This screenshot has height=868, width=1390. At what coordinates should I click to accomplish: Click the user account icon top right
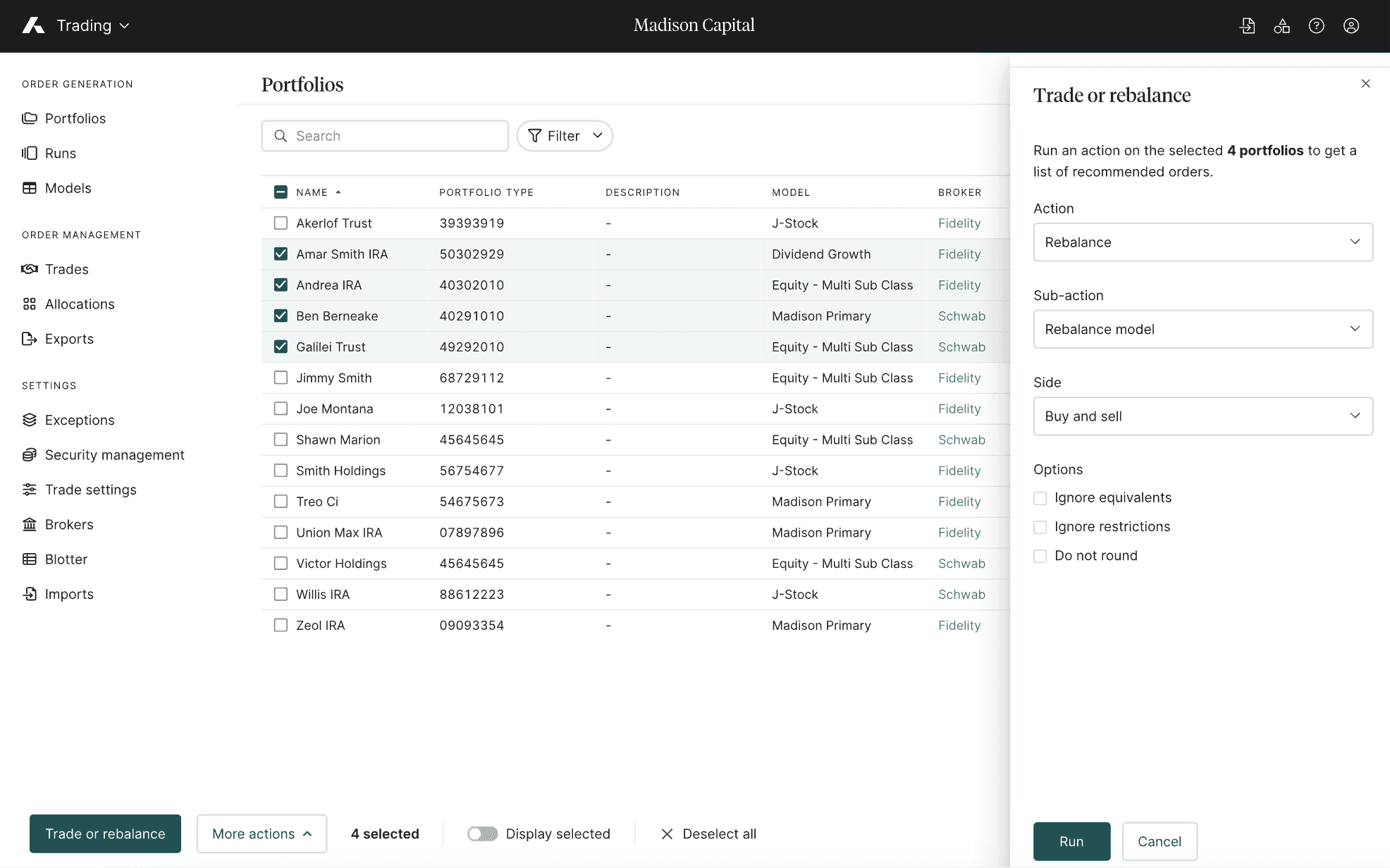1351,25
